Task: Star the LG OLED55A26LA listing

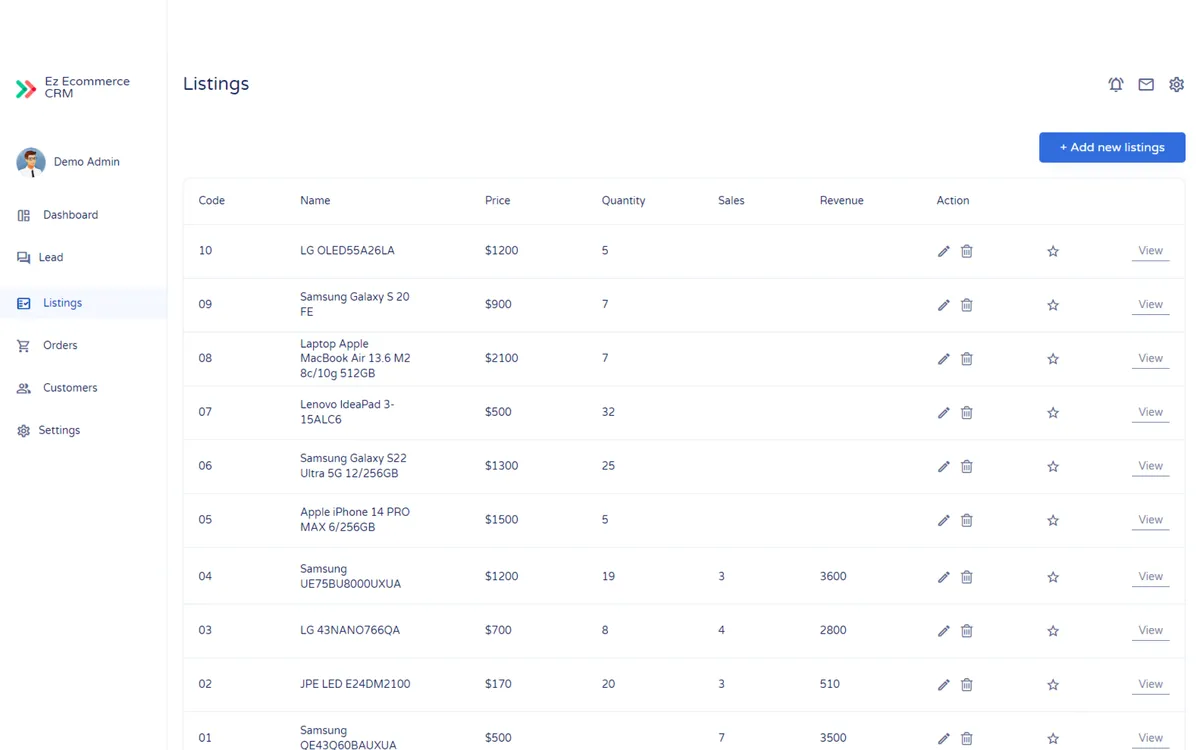Action: (x=1053, y=251)
